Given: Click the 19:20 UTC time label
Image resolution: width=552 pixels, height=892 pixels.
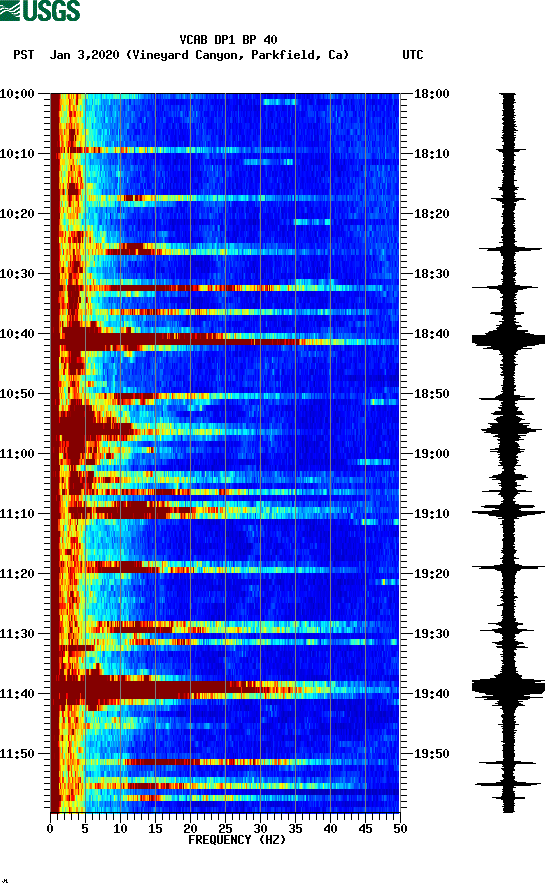Looking at the screenshot, I should point(432,573).
